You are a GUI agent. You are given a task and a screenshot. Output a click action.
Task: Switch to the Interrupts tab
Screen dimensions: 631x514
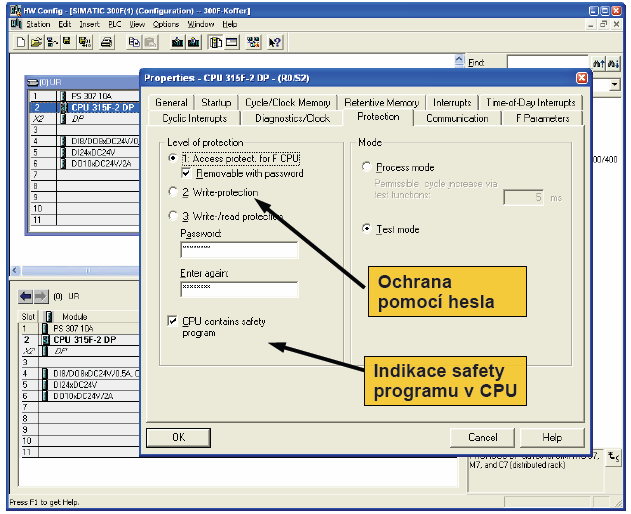pyautogui.click(x=452, y=103)
